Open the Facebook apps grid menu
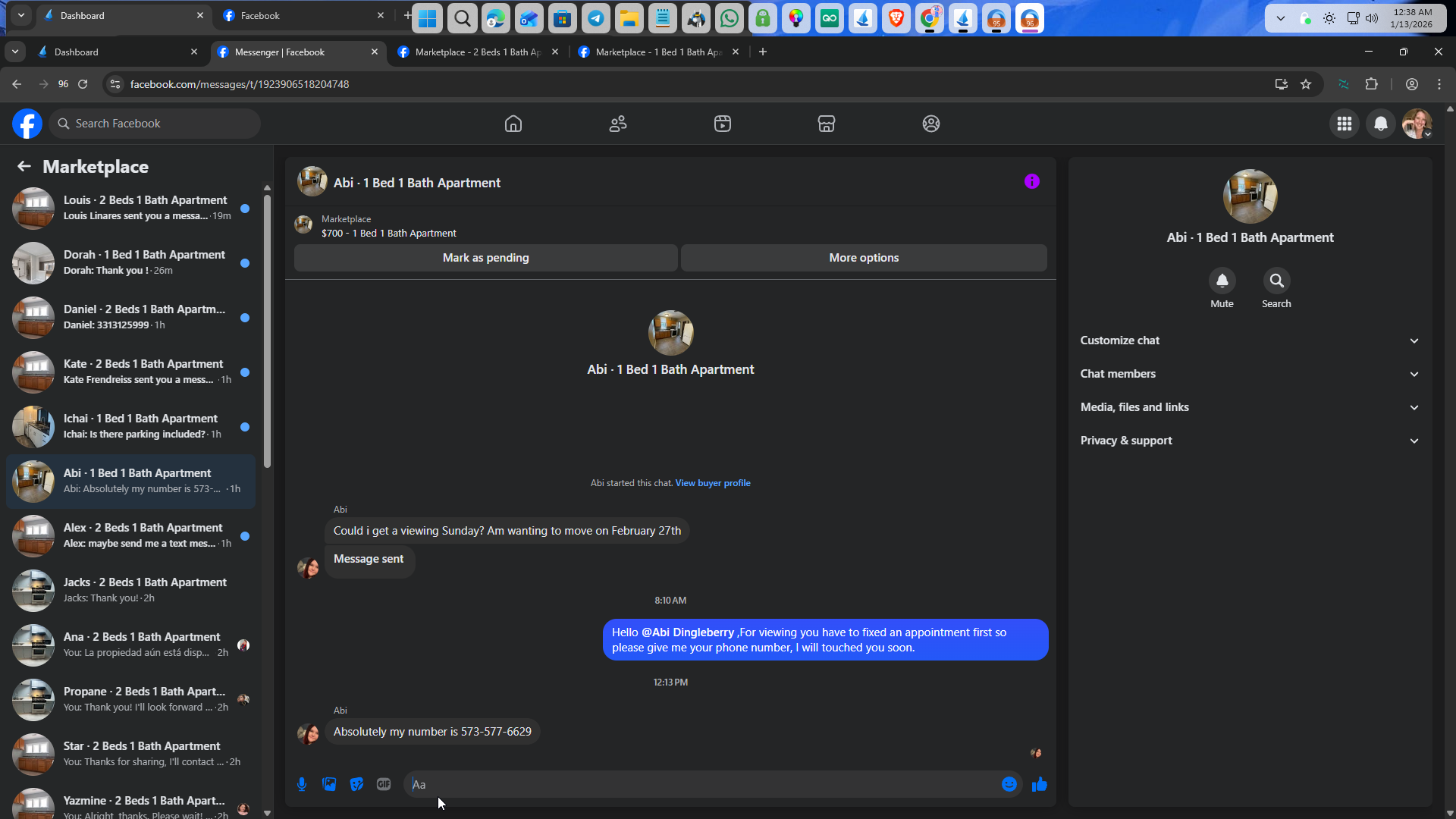Screen dimensions: 1456x819 coord(1344,124)
